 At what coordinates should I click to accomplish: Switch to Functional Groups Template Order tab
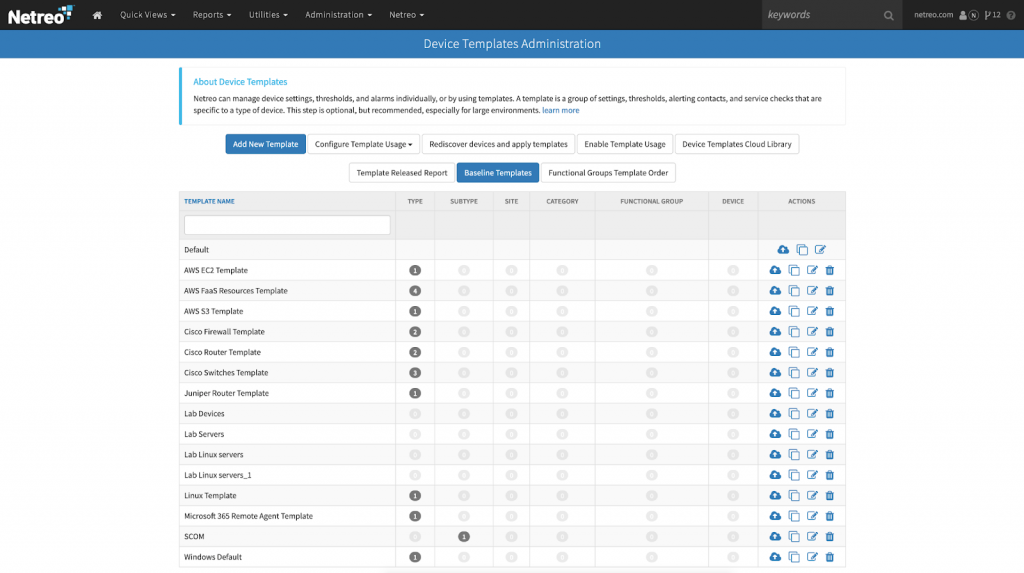pos(608,172)
